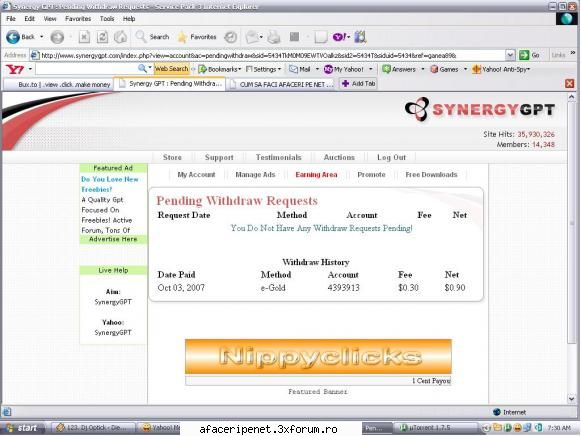Image resolution: width=581 pixels, height=436 pixels.
Task: Go back using the Back arrow icon
Action: click(x=13, y=37)
